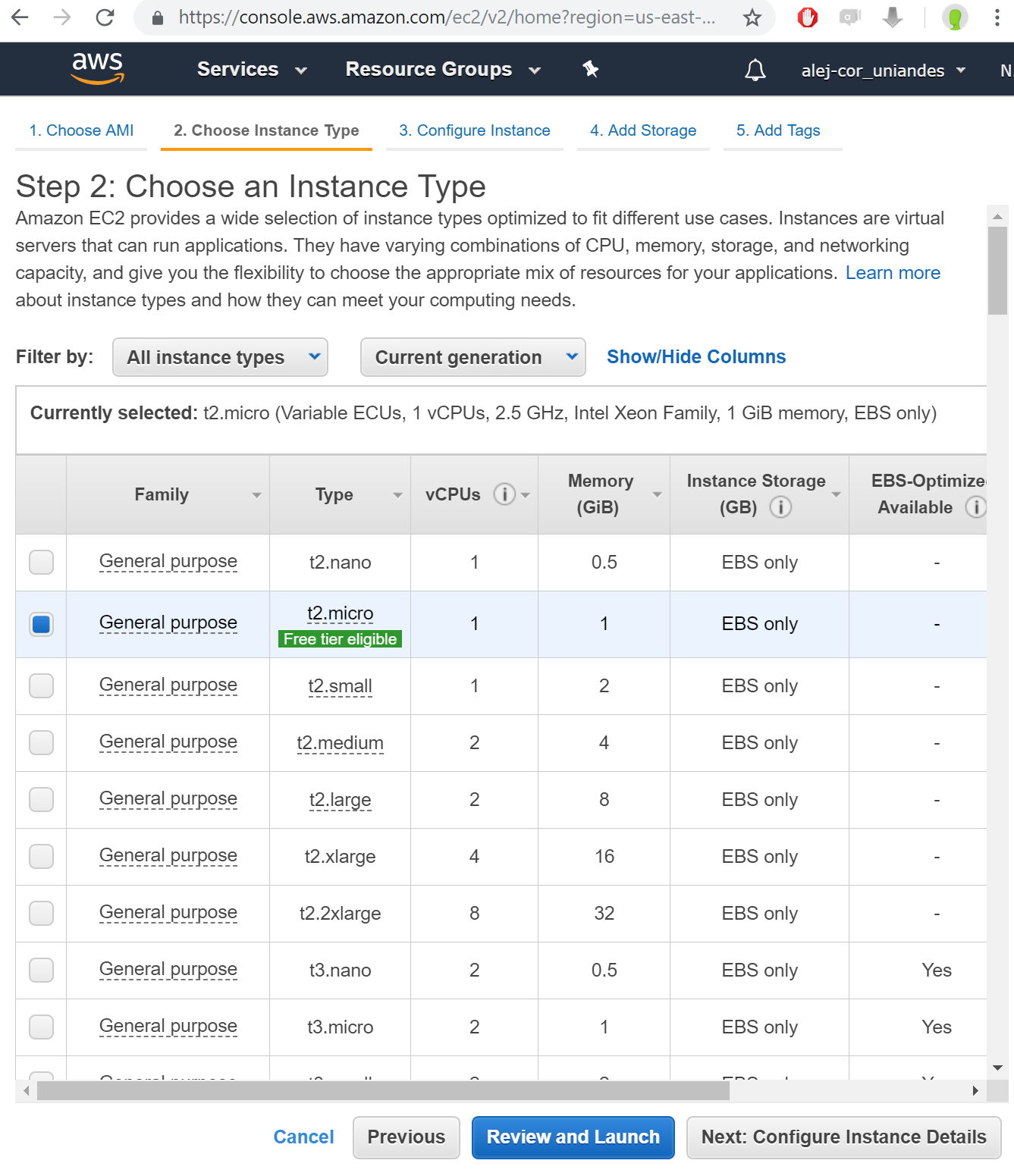Viewport: 1014px width, 1176px height.
Task: Click the AWS logo
Action: coord(98,68)
